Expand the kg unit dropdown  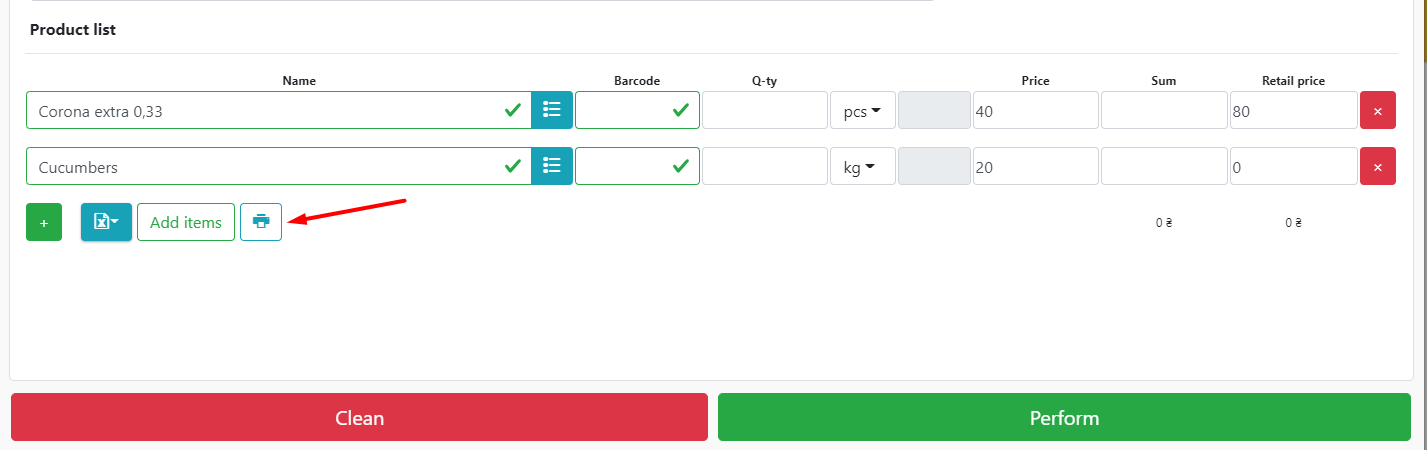862,166
